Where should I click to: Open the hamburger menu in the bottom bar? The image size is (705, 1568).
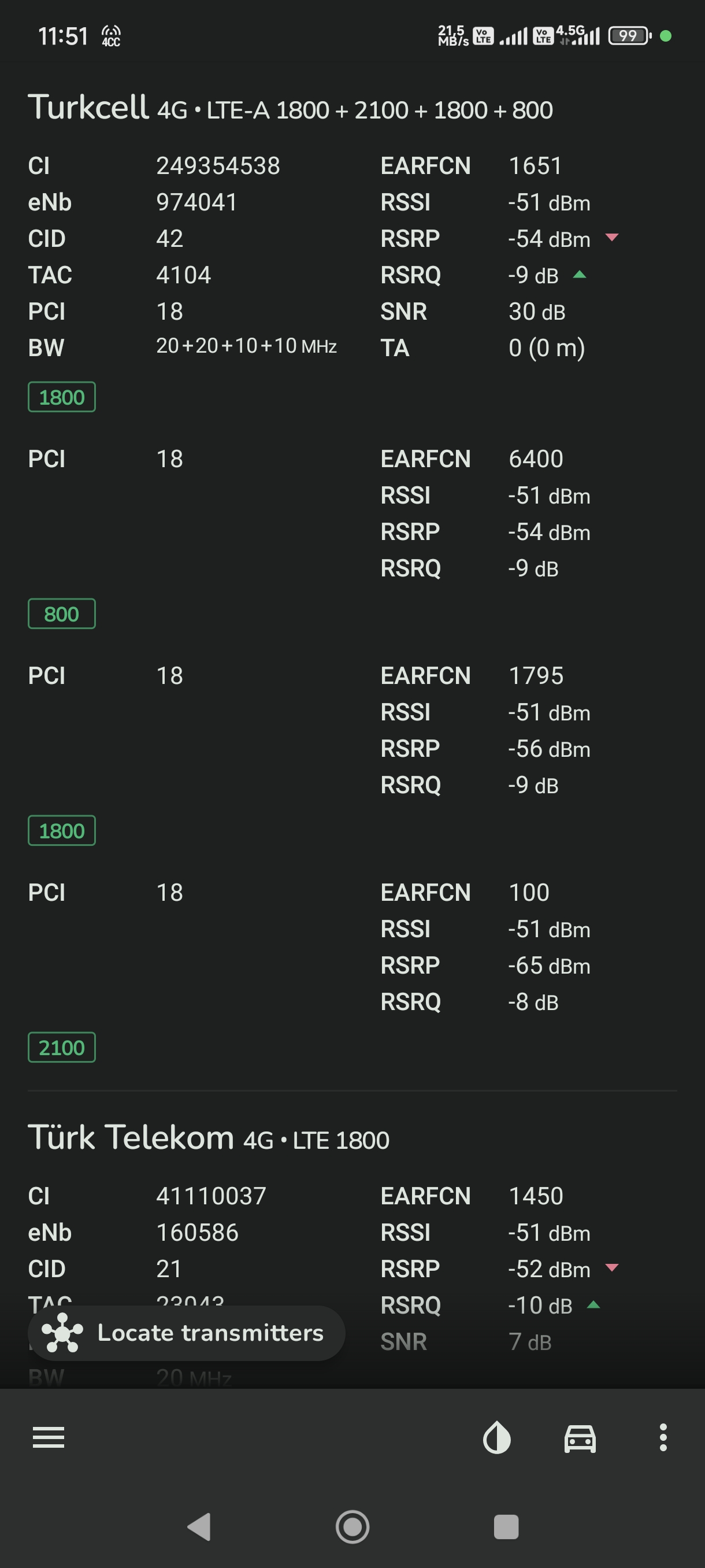coord(49,1437)
